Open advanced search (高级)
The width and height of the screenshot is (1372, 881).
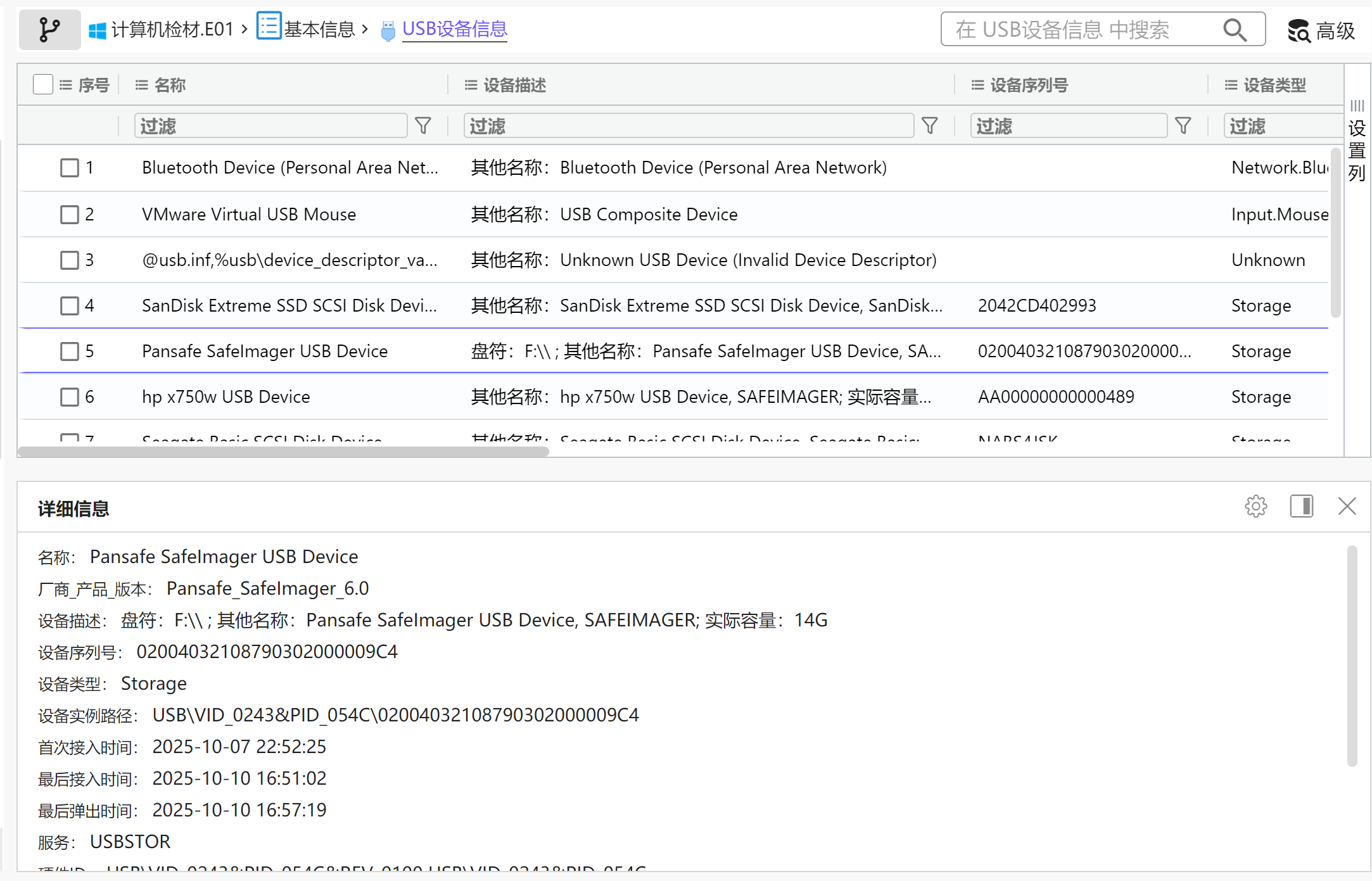point(1321,30)
